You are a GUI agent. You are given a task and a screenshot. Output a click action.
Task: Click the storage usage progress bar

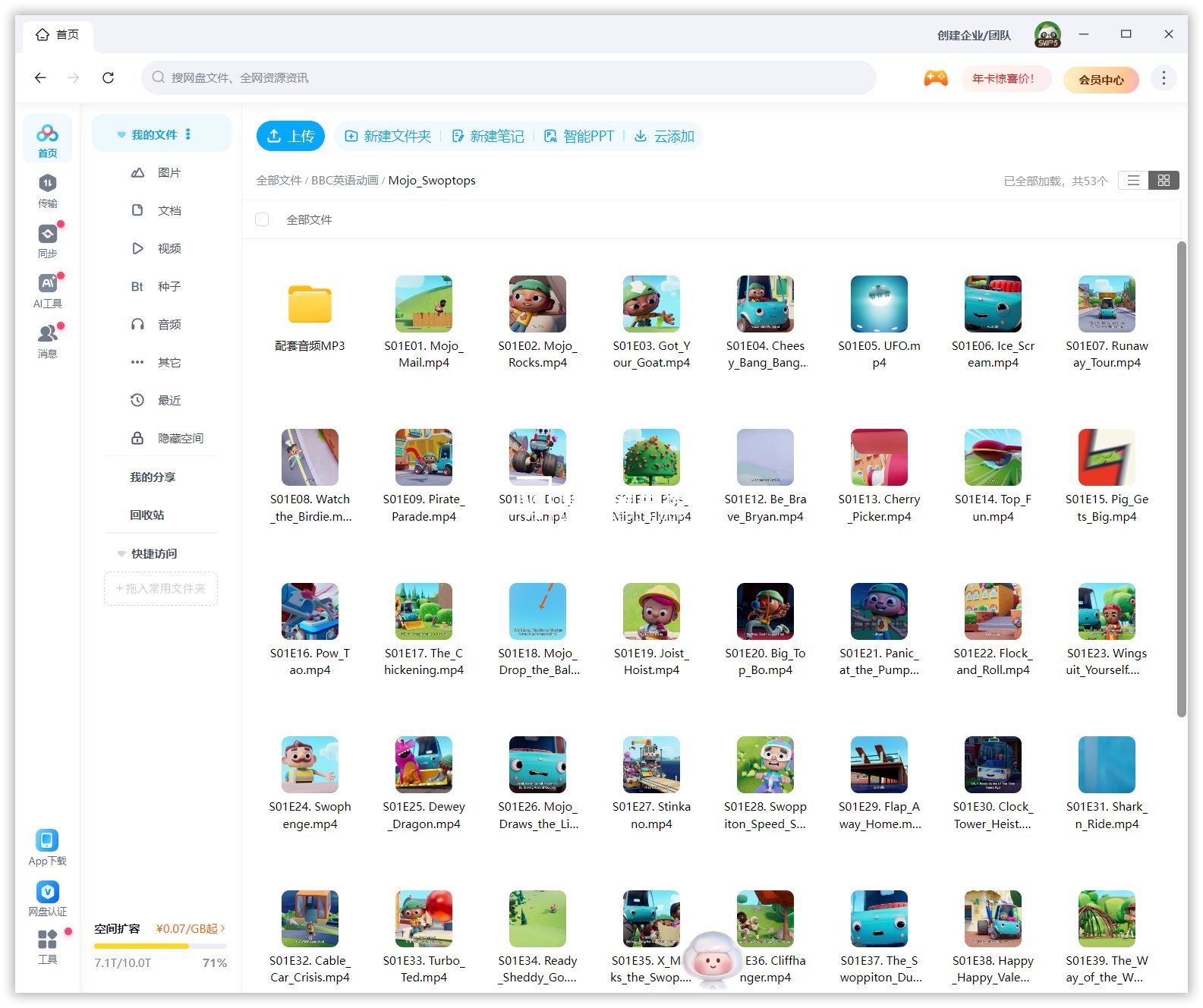coord(160,947)
